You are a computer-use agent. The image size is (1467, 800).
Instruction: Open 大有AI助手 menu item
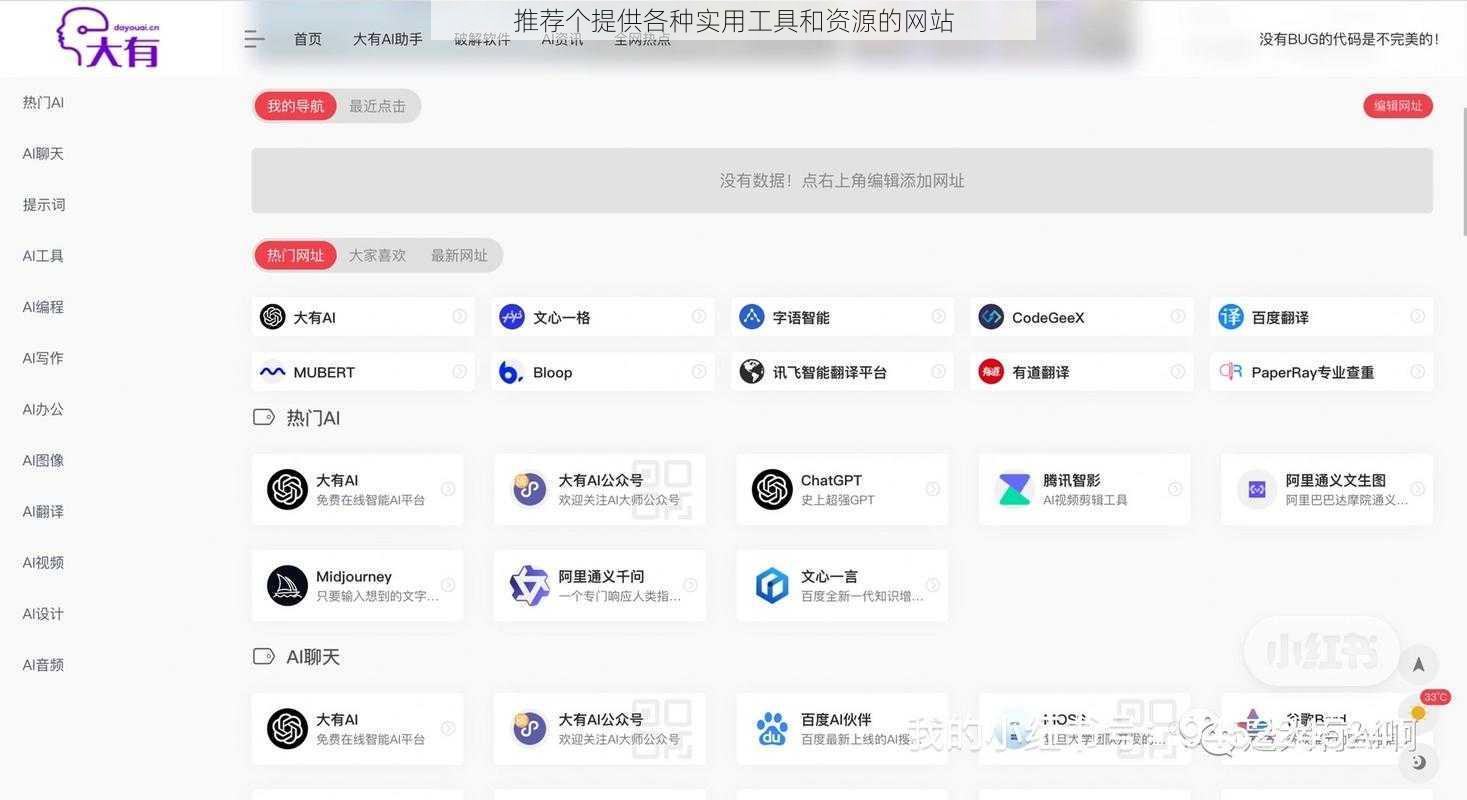point(387,39)
